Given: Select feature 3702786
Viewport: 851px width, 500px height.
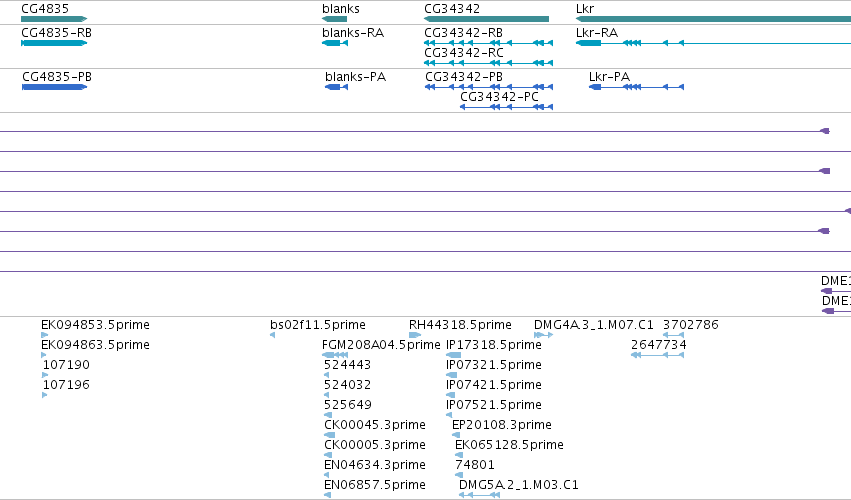Looking at the screenshot, I should 691,325.
